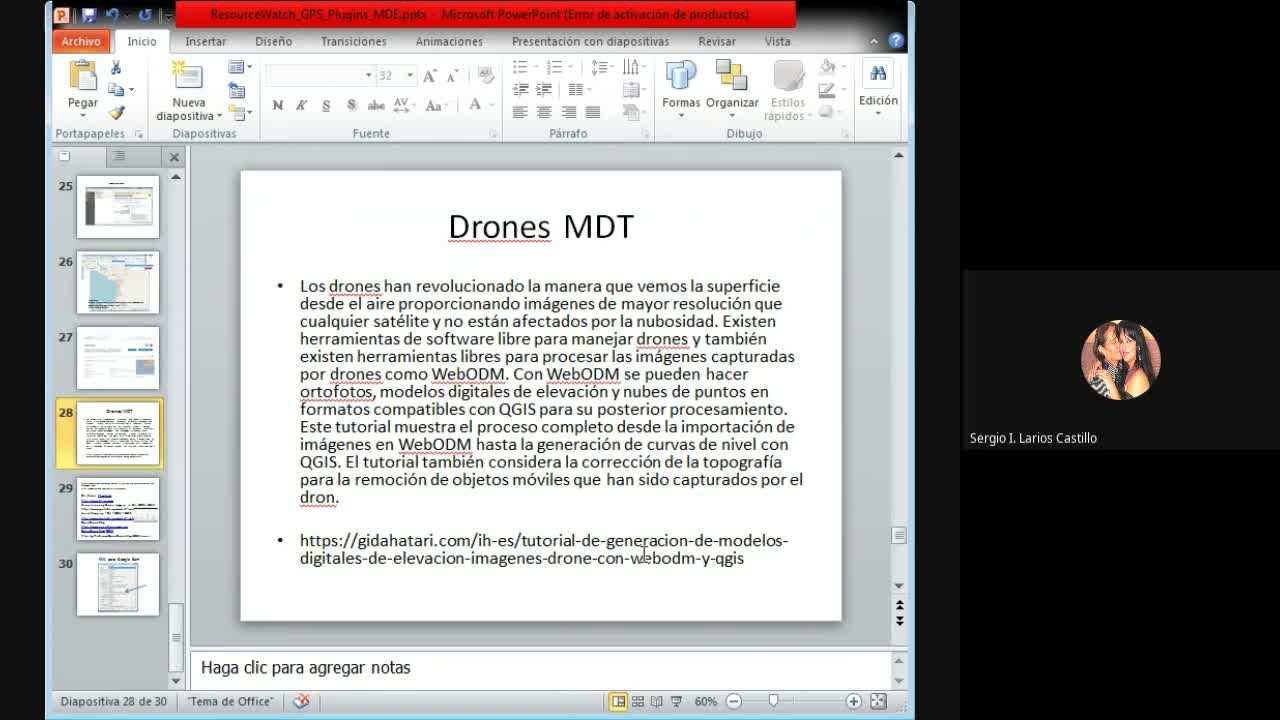The width and height of the screenshot is (1280, 720).
Task: Toggle align text left
Action: click(520, 112)
